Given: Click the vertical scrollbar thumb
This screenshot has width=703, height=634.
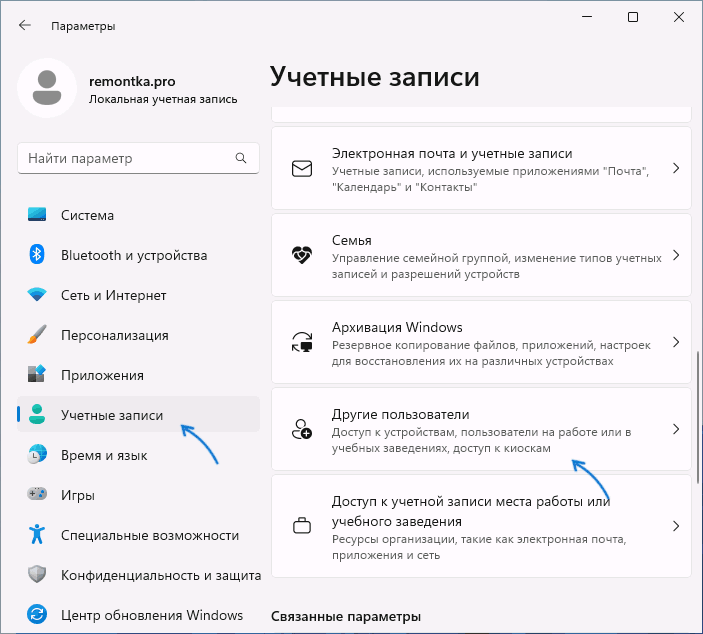Looking at the screenshot, I should 697,417.
